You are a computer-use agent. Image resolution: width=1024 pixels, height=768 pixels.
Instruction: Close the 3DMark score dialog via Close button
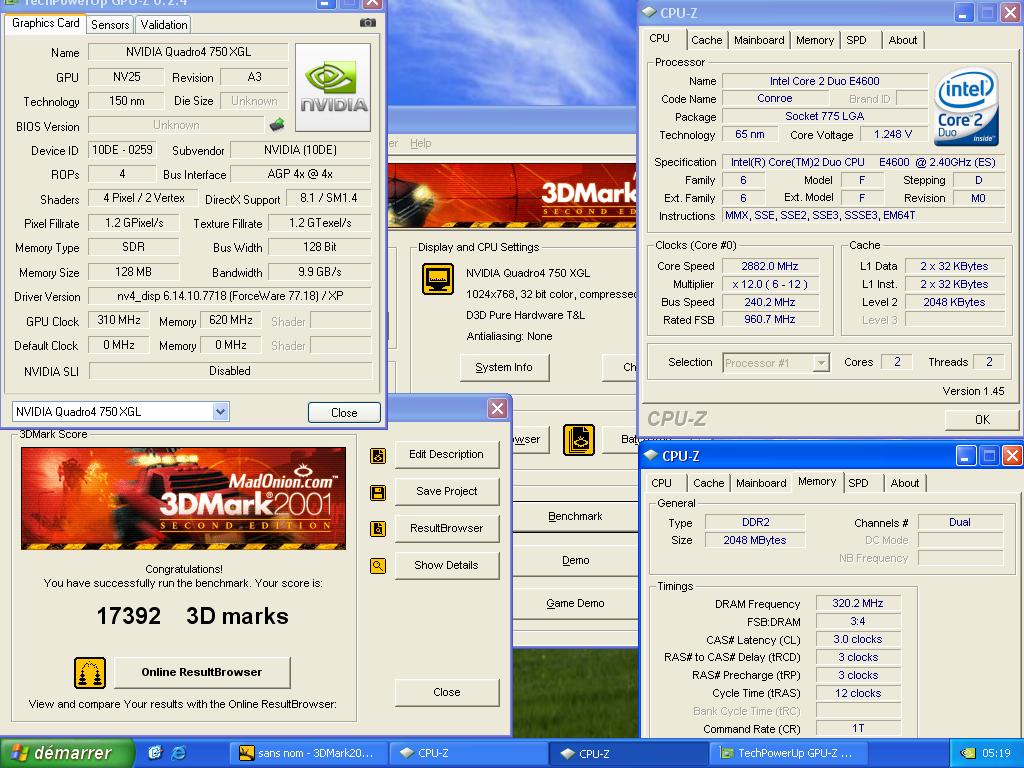click(447, 692)
